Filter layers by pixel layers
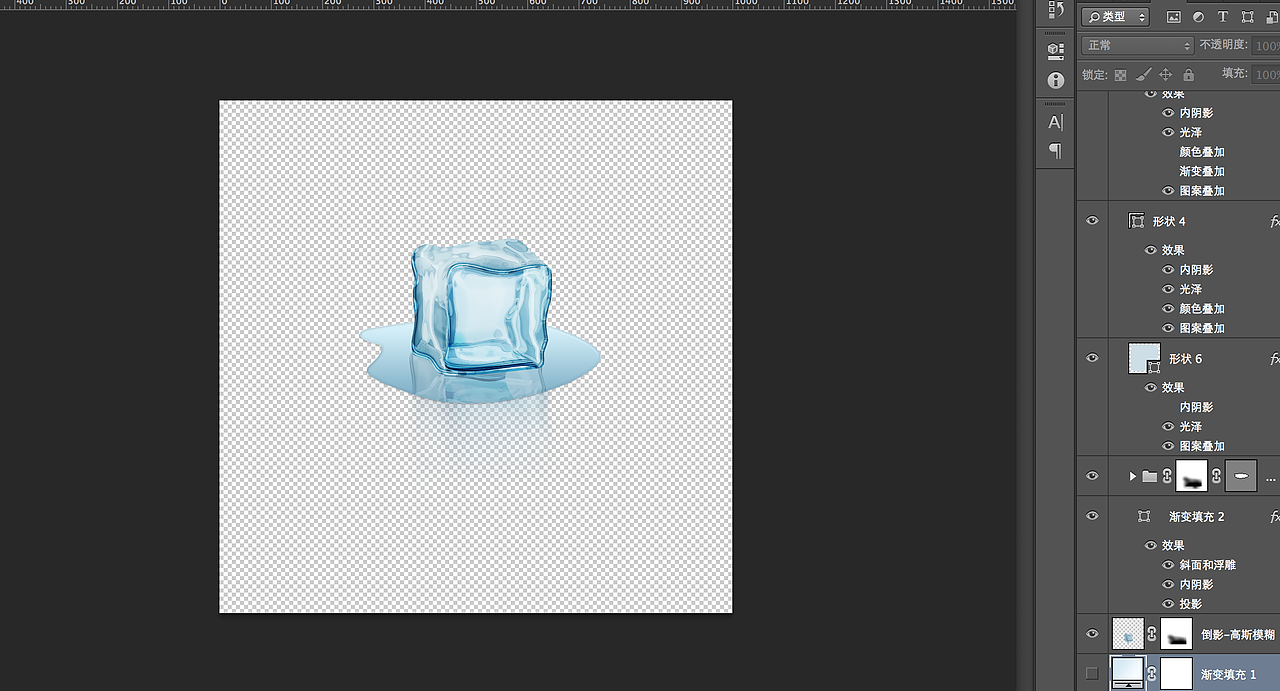 (1173, 17)
